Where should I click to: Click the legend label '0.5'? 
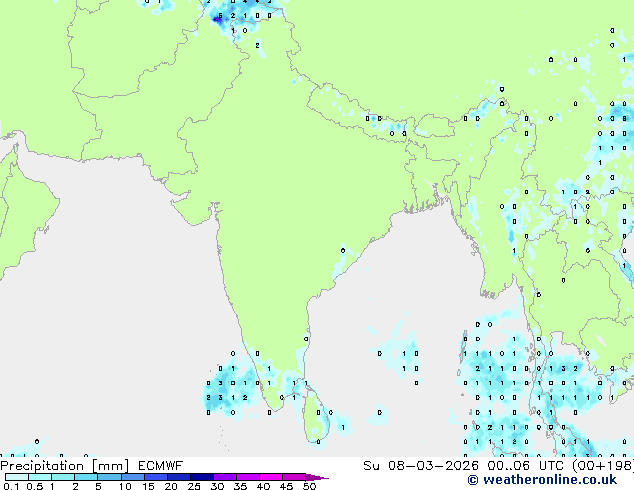pyautogui.click(x=35, y=486)
